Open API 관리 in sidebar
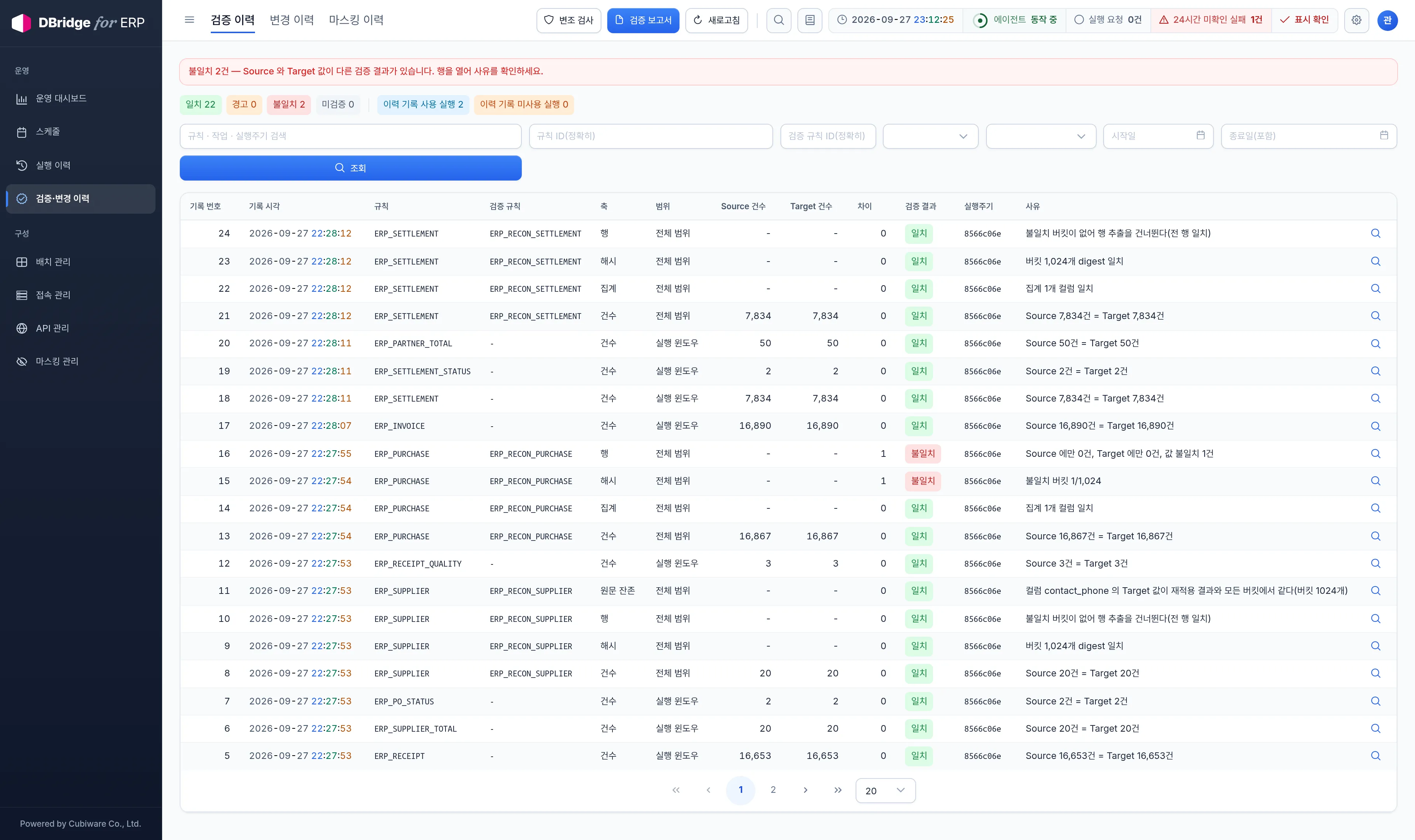The width and height of the screenshot is (1415, 840). click(80, 328)
